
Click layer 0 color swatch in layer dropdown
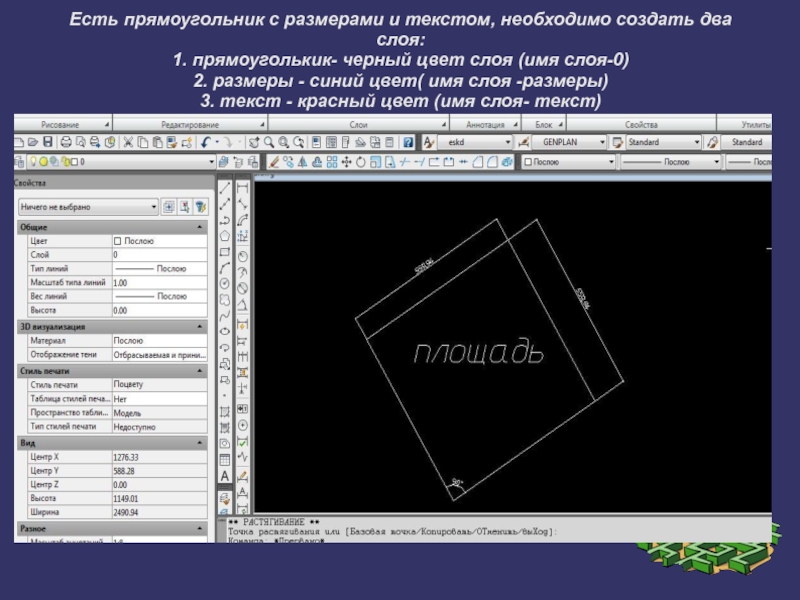coord(74,162)
